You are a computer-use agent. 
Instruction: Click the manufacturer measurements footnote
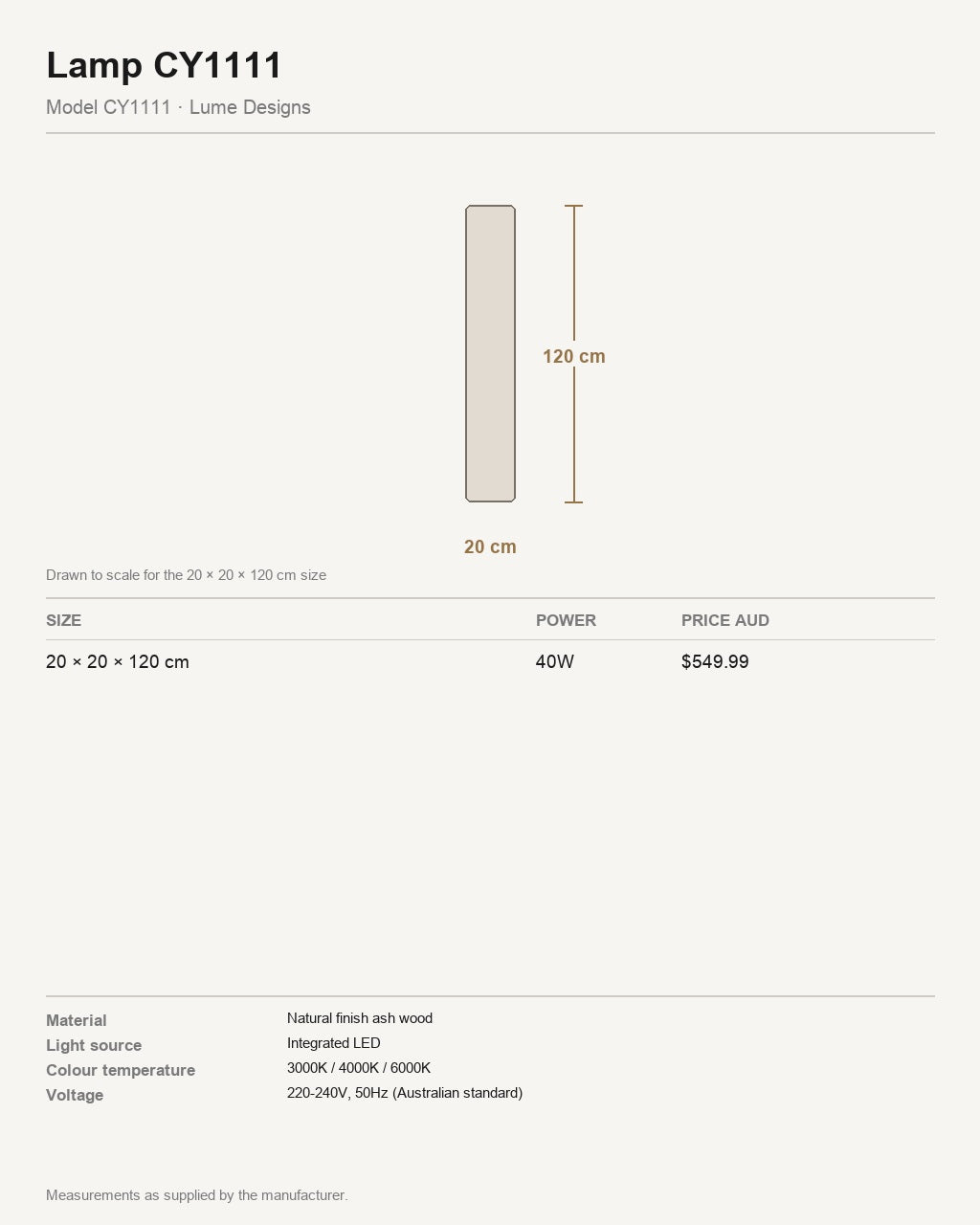[197, 1195]
